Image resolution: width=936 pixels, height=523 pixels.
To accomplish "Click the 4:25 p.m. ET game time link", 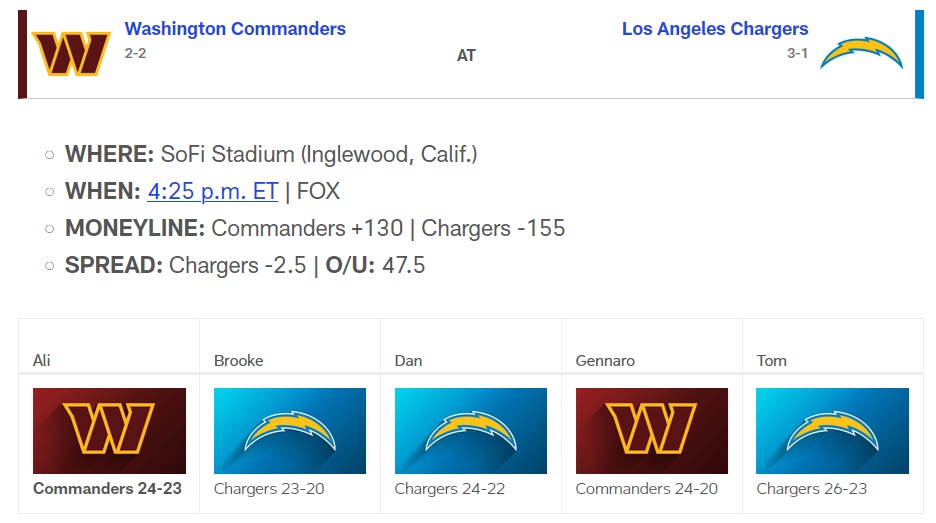I will point(213,191).
